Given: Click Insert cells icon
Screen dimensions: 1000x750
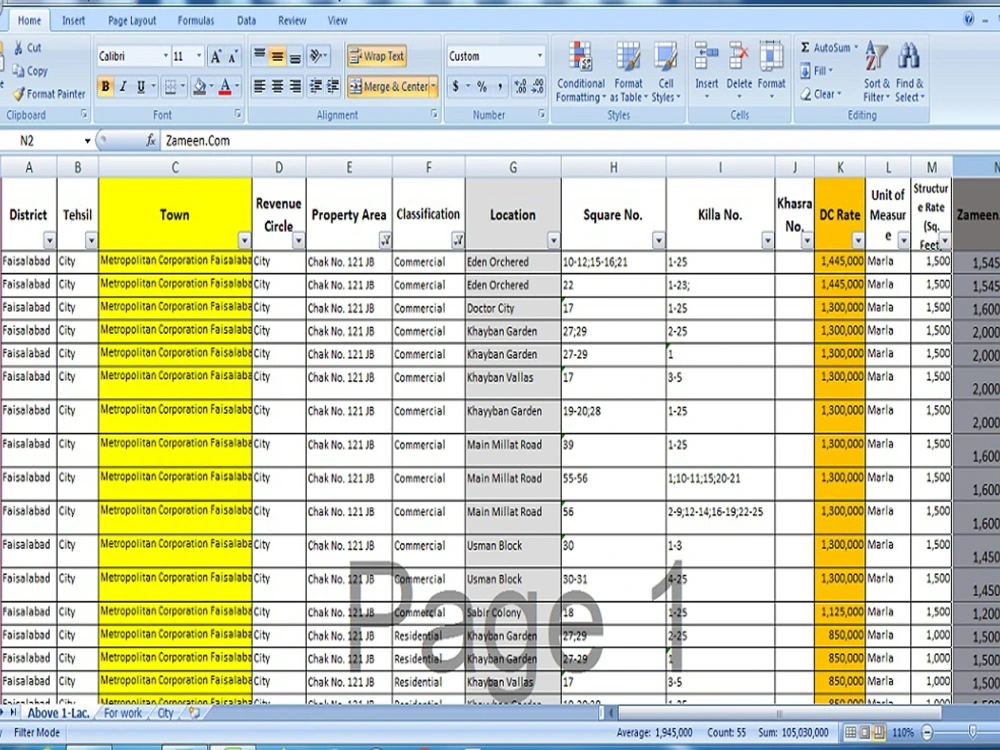Looking at the screenshot, I should click(x=707, y=56).
